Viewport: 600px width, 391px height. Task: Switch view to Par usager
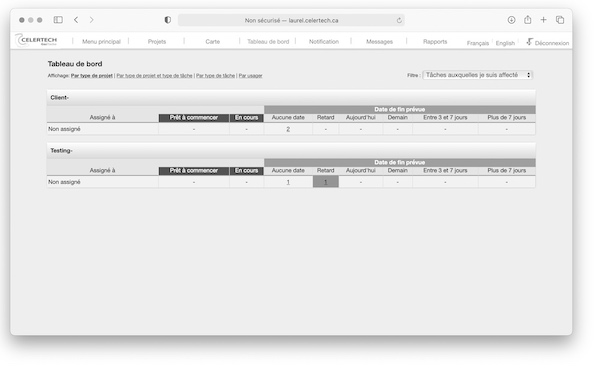coord(251,76)
